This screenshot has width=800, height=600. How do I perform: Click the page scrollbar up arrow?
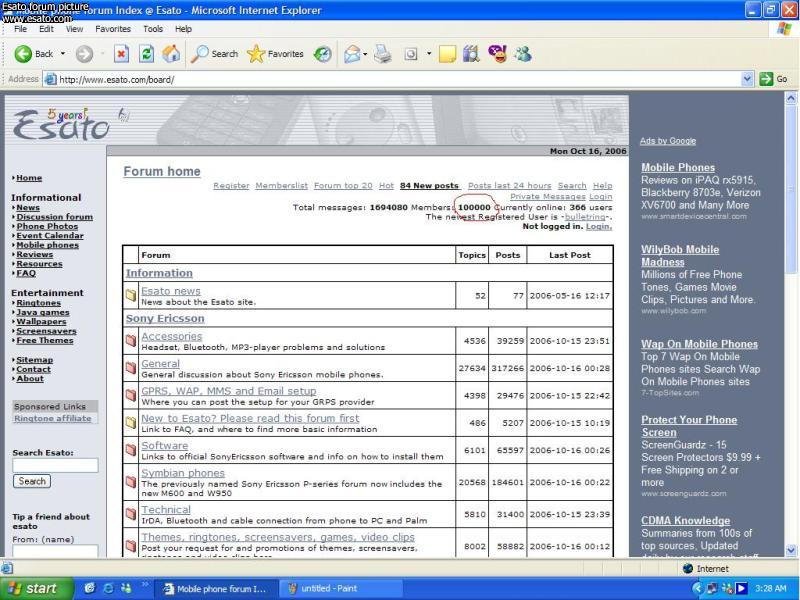(791, 98)
